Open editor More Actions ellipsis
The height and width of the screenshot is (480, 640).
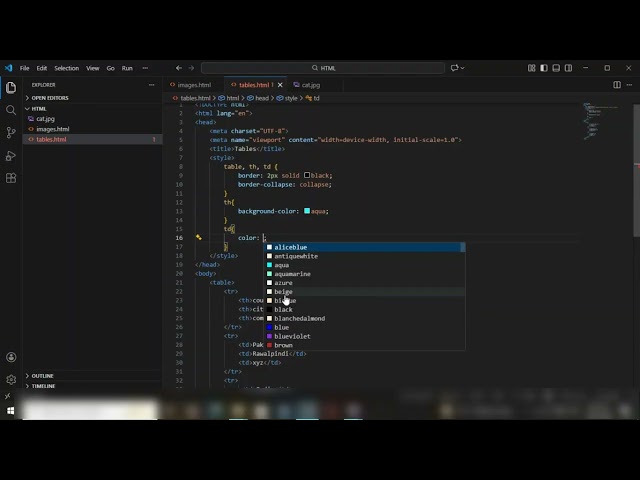[629, 84]
